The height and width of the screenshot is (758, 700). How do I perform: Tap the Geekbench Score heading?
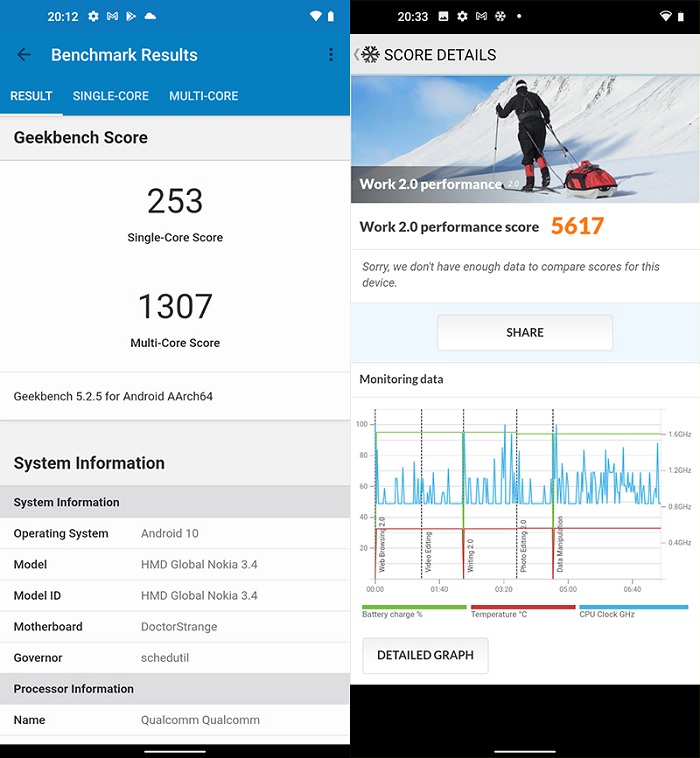point(81,137)
